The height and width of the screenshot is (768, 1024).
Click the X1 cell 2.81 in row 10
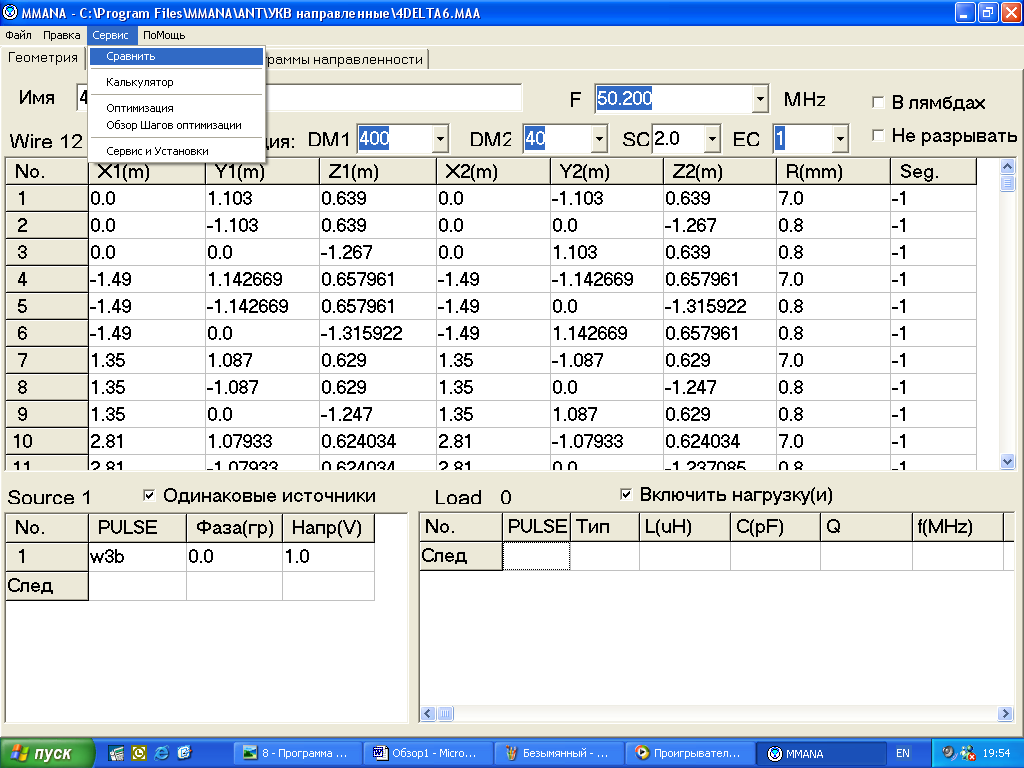[x=147, y=441]
